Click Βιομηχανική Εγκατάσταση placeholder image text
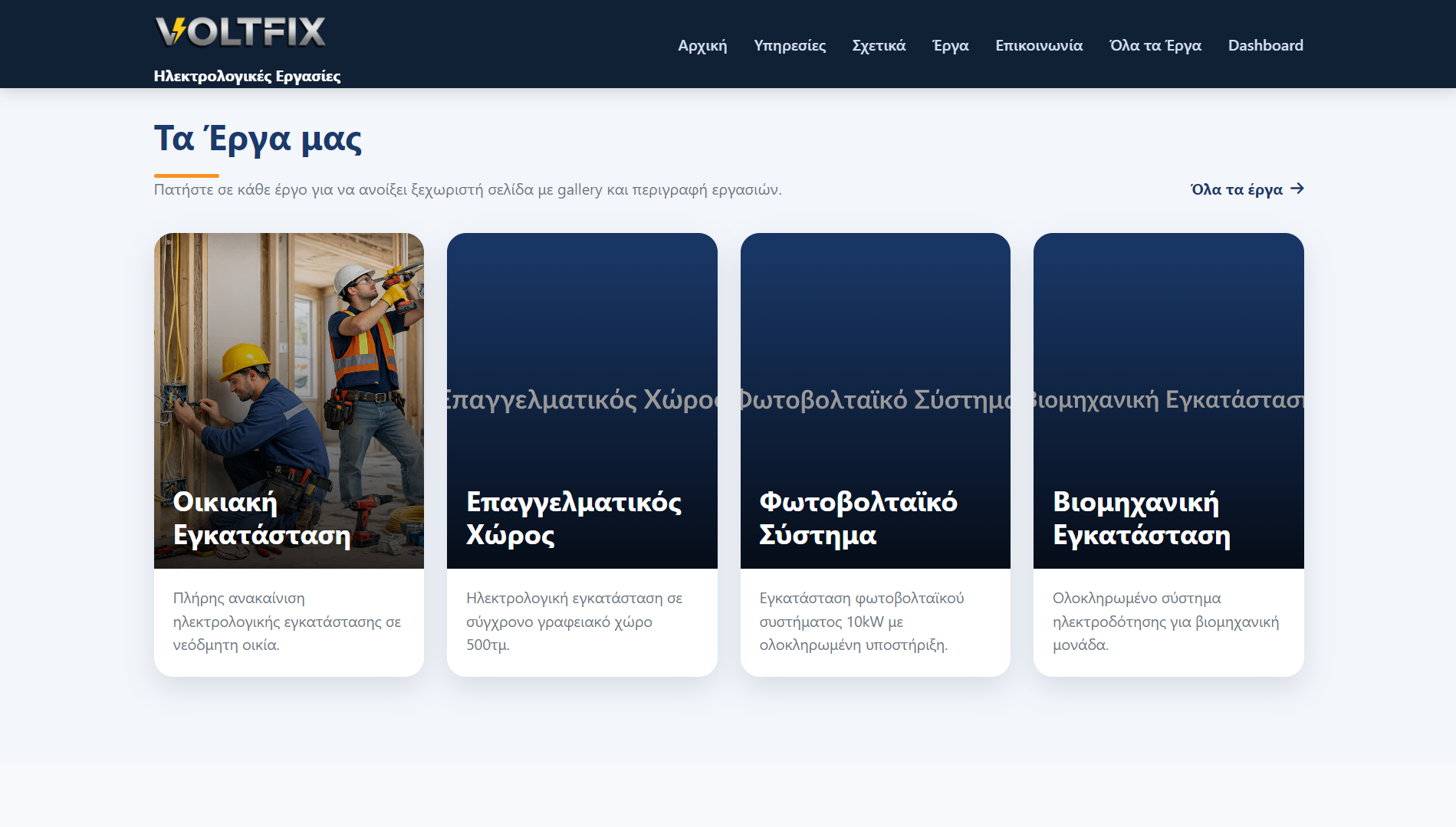 [1168, 399]
